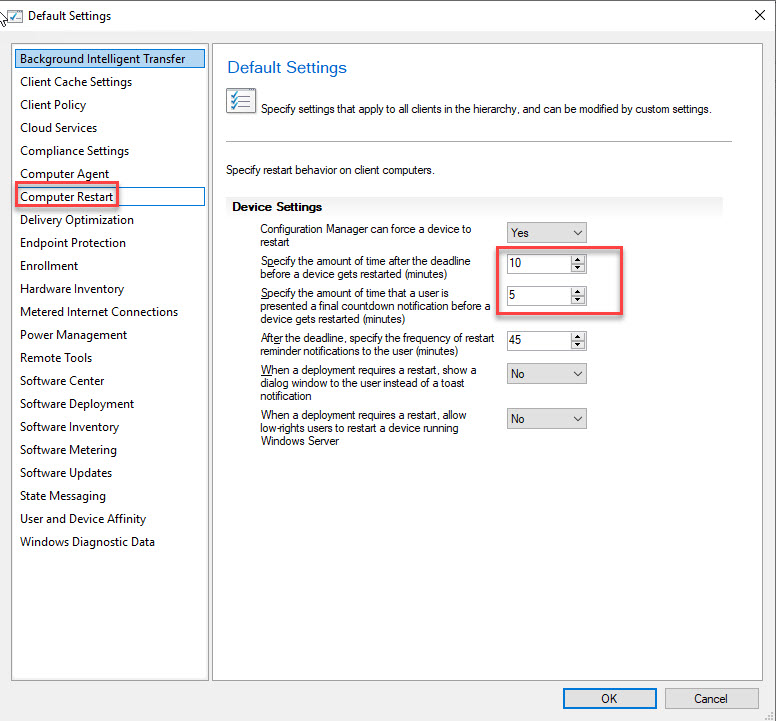Click the Default Settings checklist icon

[x=241, y=102]
